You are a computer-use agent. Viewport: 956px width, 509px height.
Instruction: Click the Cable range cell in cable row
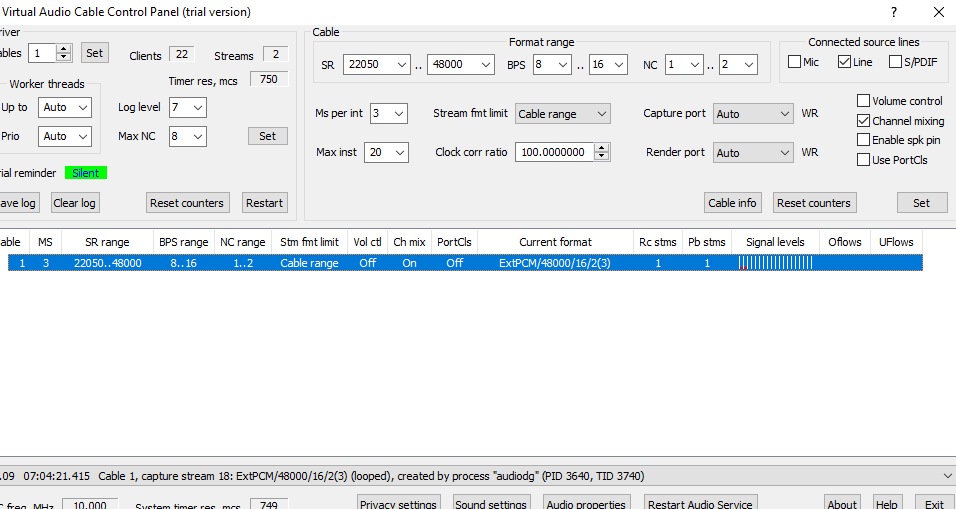point(309,263)
